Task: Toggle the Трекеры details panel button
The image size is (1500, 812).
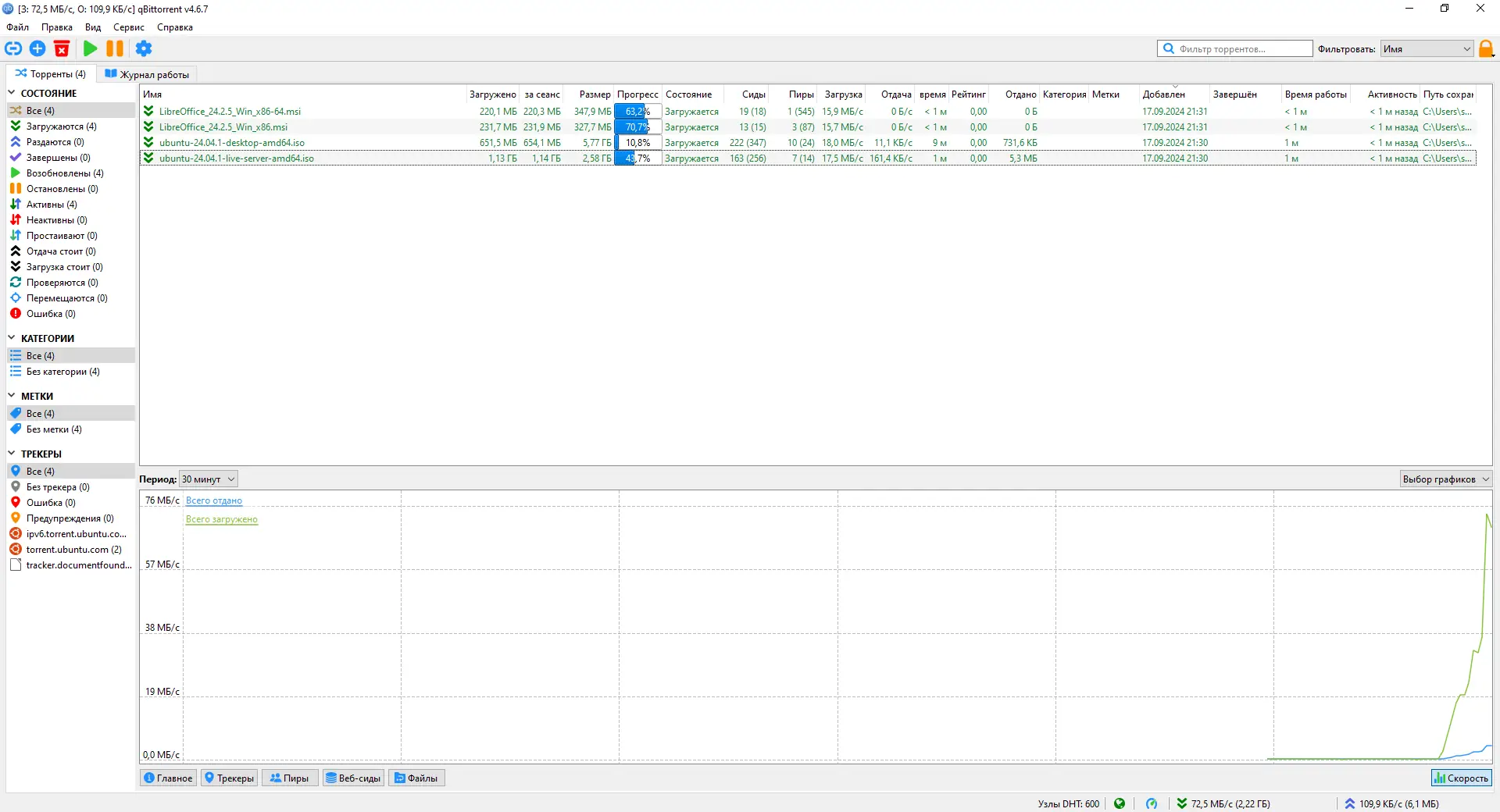Action: pyautogui.click(x=230, y=778)
